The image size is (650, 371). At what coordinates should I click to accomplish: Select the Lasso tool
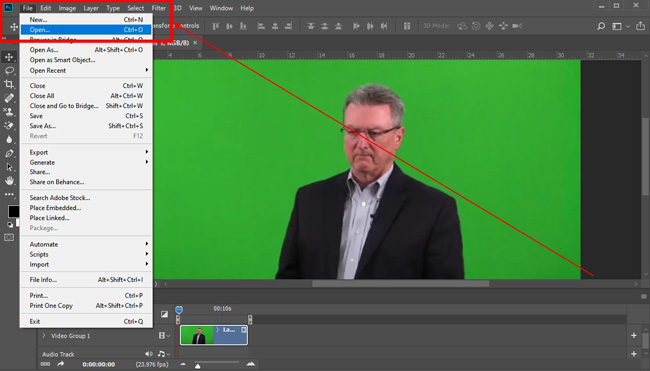click(x=9, y=70)
